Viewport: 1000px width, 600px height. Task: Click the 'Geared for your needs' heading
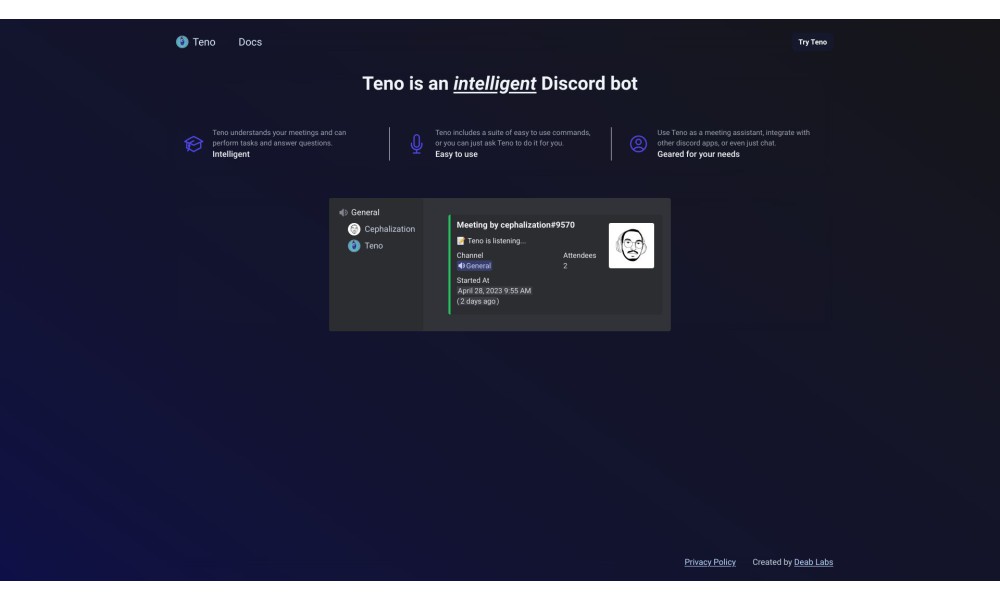coord(698,154)
